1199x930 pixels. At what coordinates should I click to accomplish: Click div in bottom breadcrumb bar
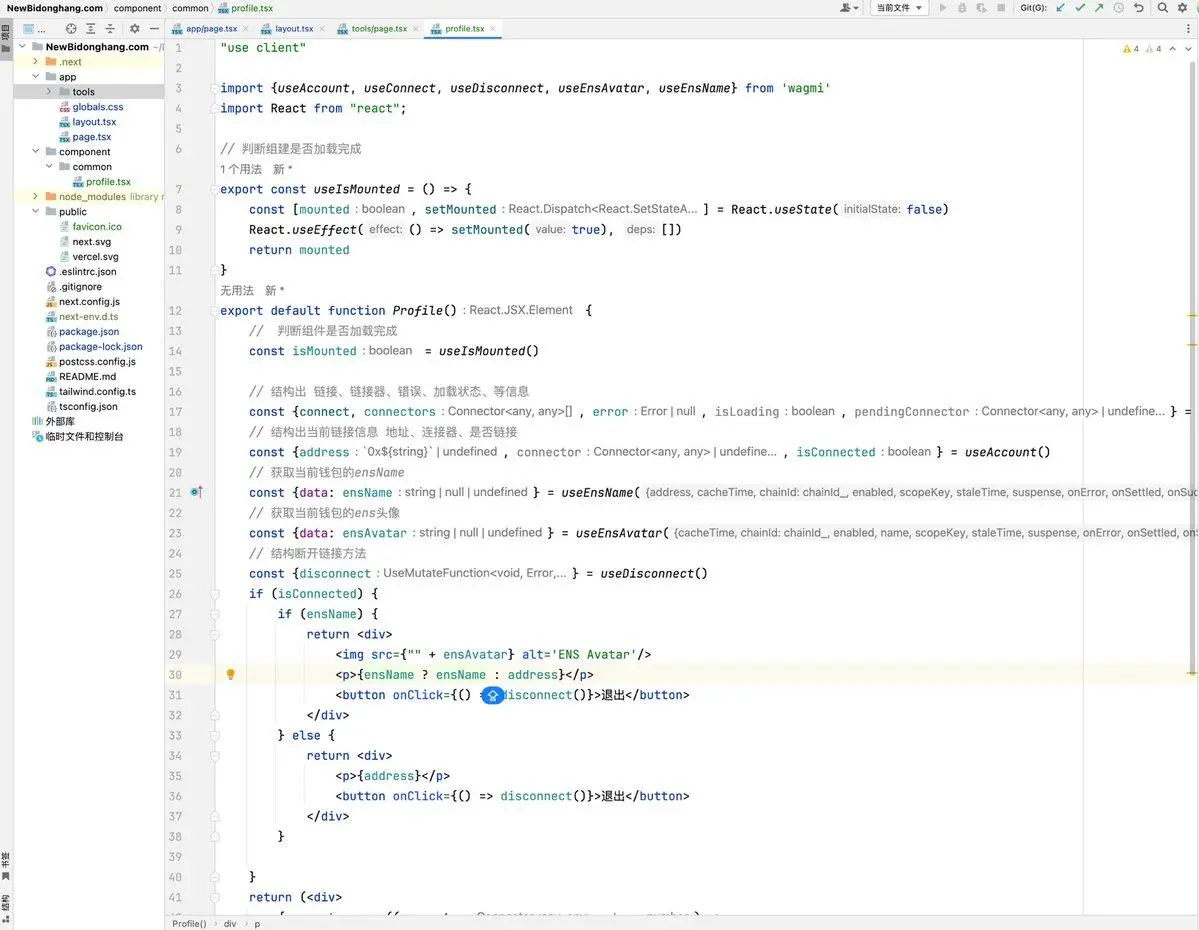(230, 924)
